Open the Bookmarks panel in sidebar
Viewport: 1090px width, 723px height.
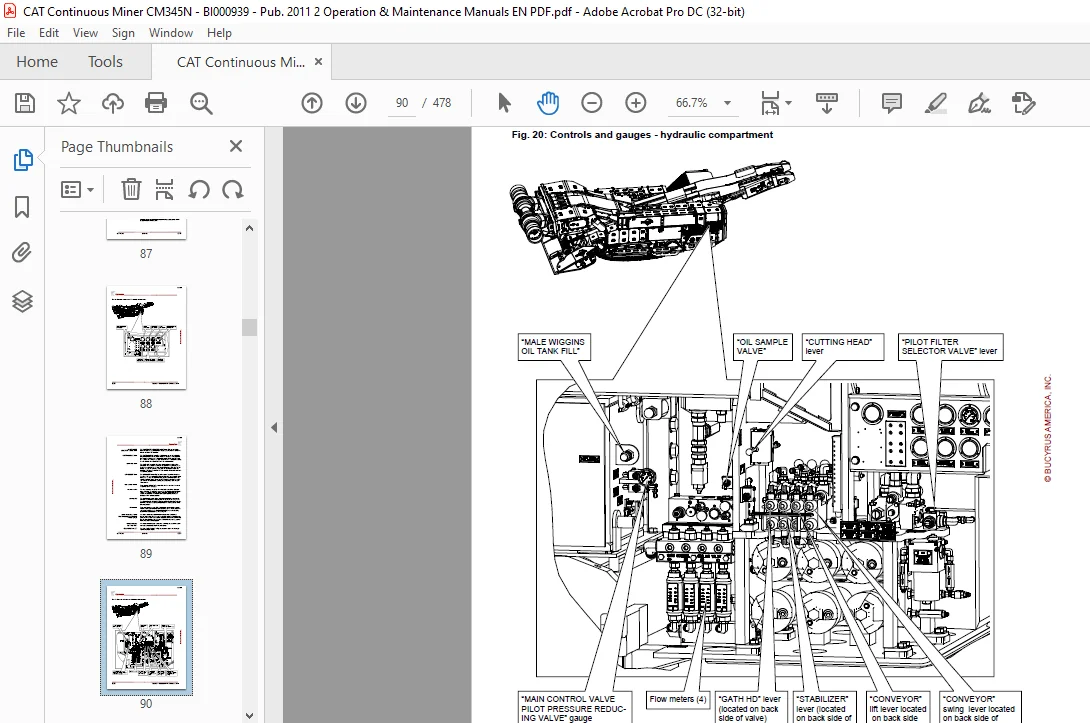22,206
